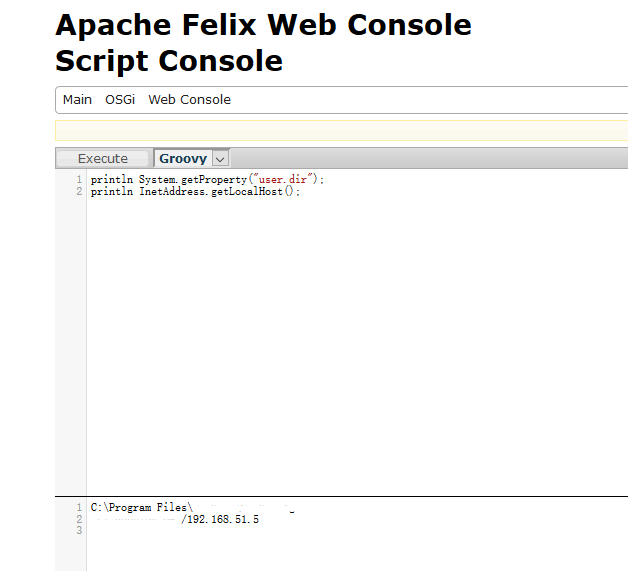This screenshot has height=571, width=628.
Task: Open the Web Console menu
Action: pos(189,100)
